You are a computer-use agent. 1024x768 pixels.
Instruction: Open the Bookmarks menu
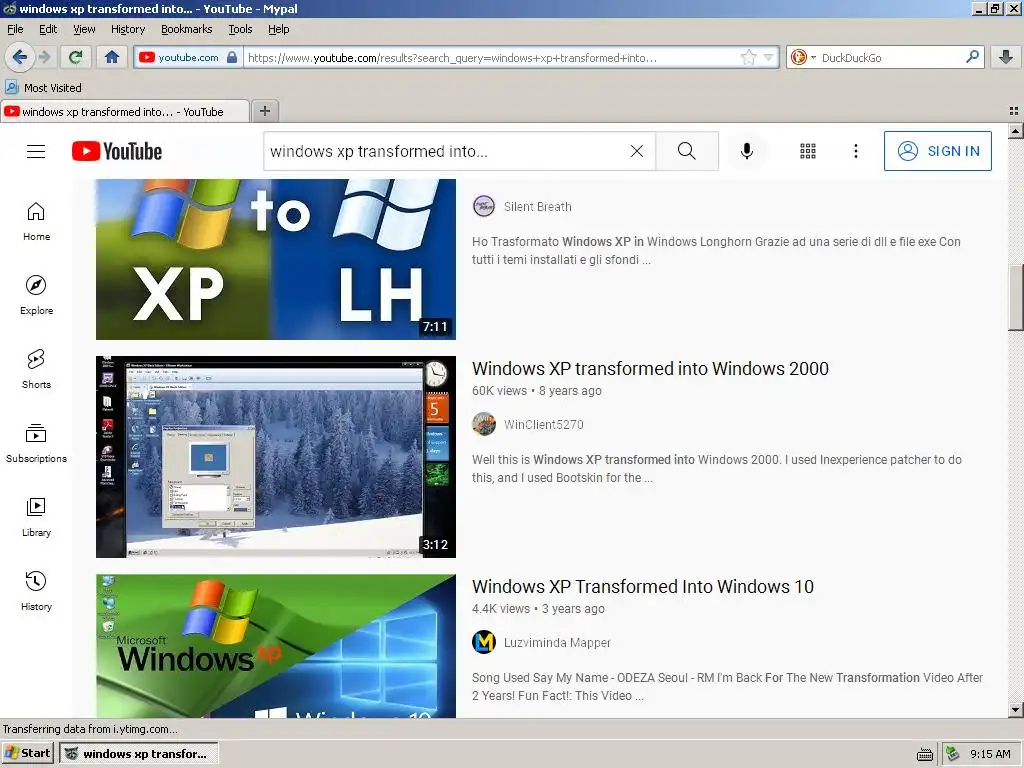pyautogui.click(x=186, y=29)
